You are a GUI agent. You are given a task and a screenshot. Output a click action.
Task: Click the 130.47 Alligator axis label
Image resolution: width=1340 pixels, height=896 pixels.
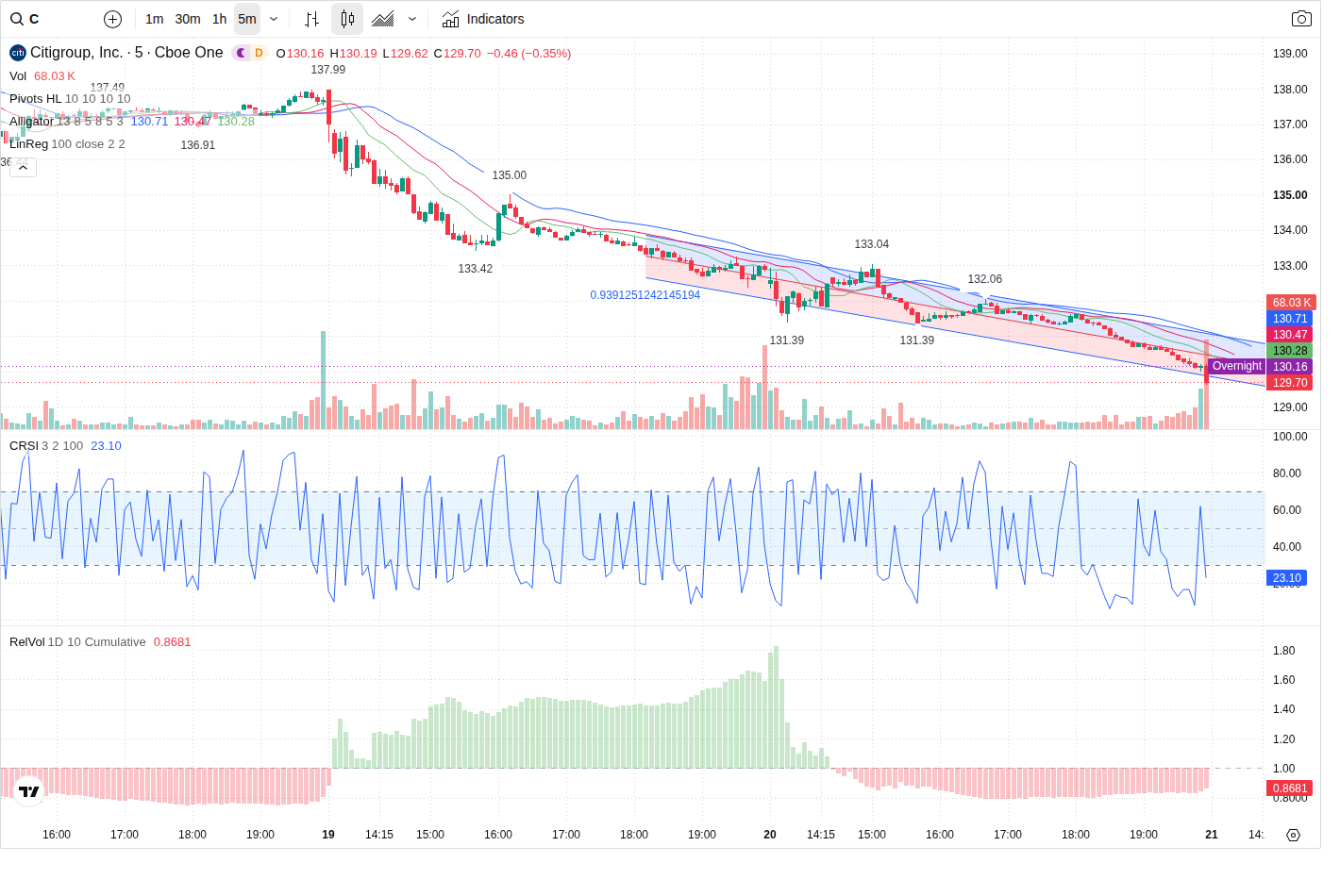[x=1289, y=335]
